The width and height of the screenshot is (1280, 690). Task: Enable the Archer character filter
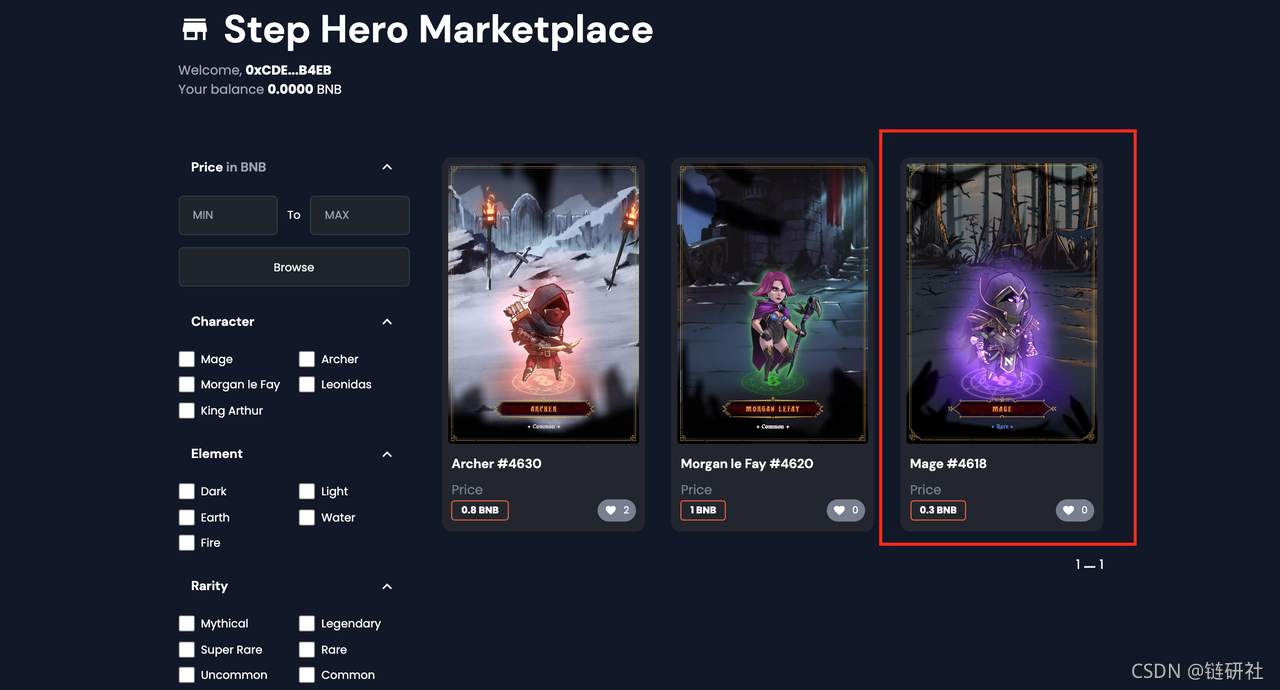[x=307, y=359]
